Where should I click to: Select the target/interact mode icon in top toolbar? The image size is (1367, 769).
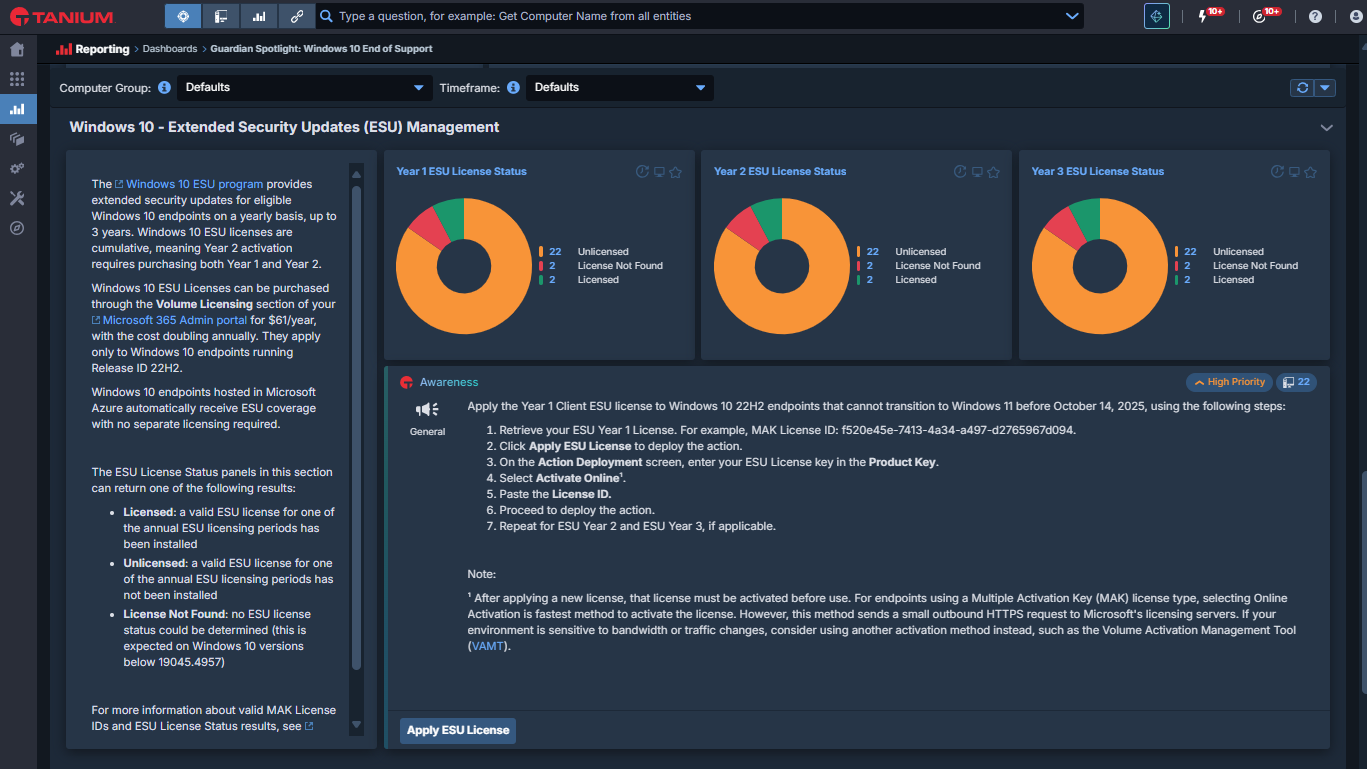183,16
